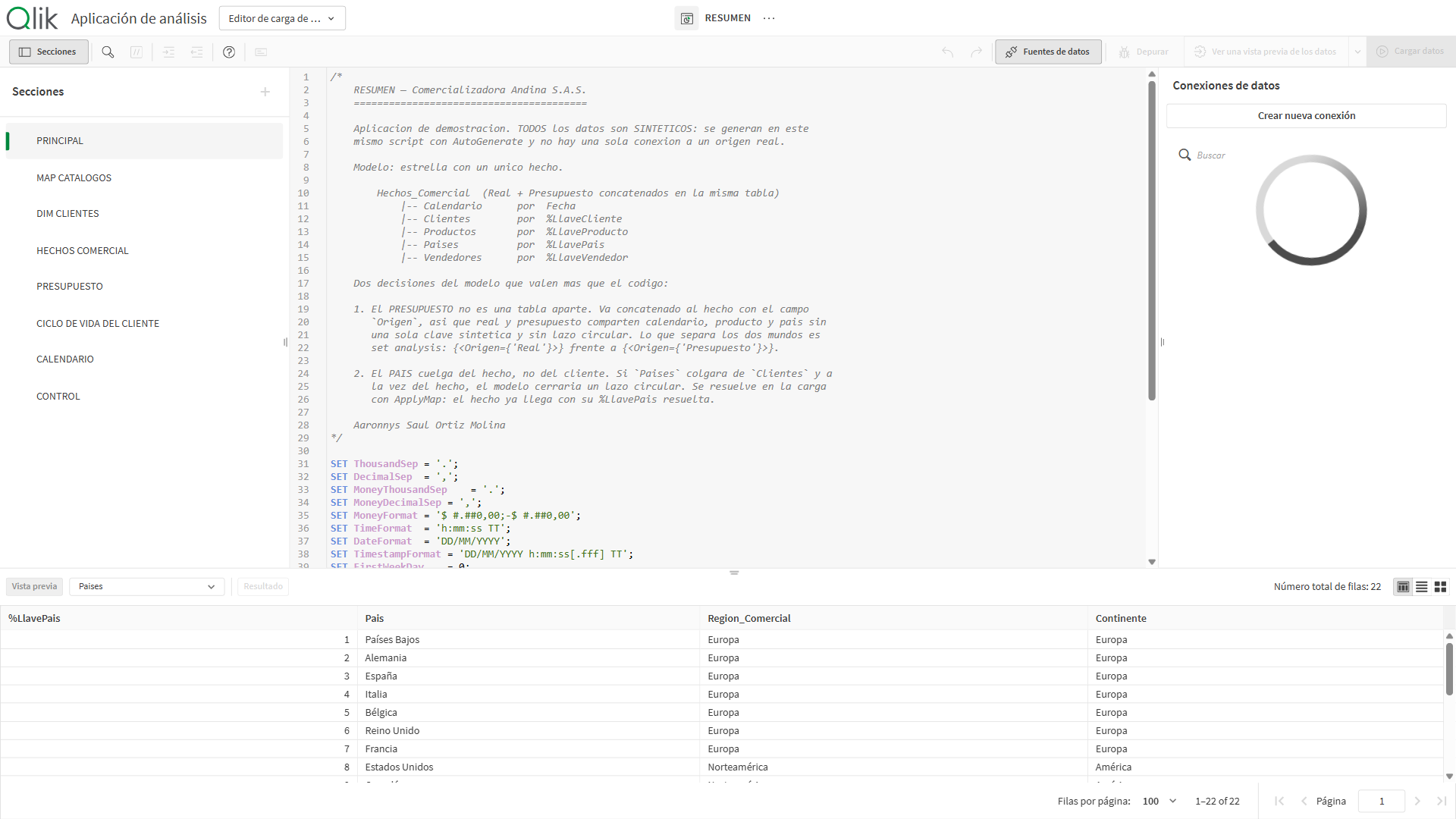Undo the last script edit
The height and width of the screenshot is (819, 1456).
(x=948, y=52)
